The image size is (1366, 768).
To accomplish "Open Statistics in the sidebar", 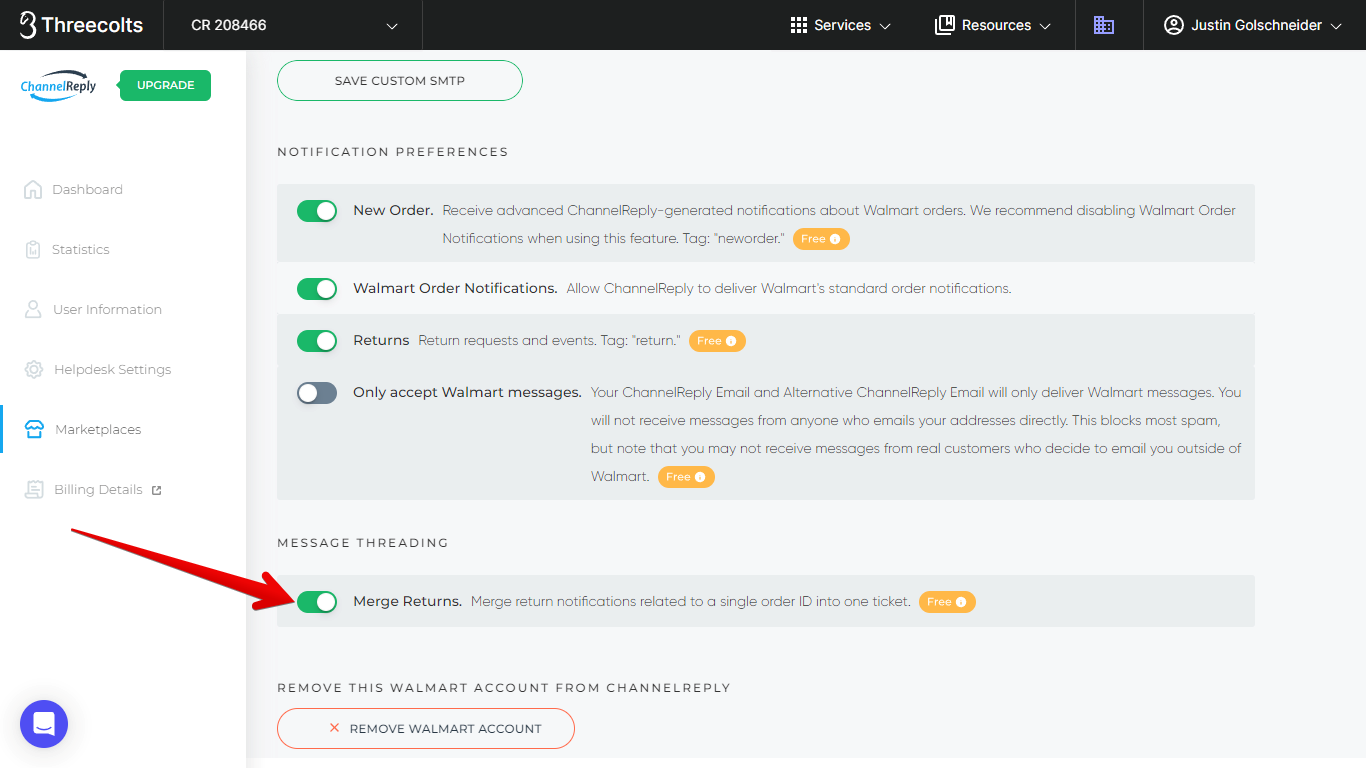I will coord(81,249).
